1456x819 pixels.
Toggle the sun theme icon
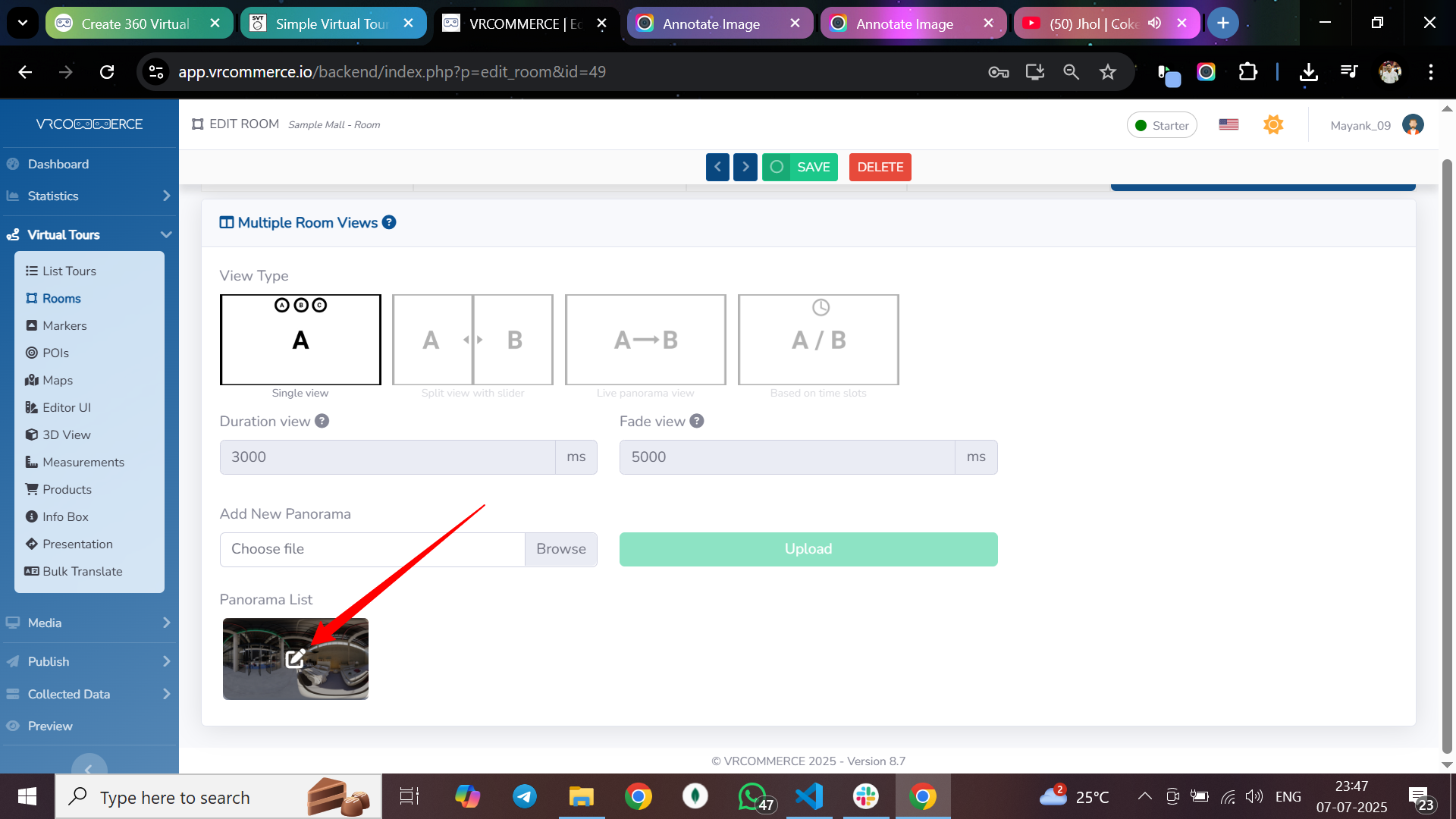pyautogui.click(x=1273, y=124)
